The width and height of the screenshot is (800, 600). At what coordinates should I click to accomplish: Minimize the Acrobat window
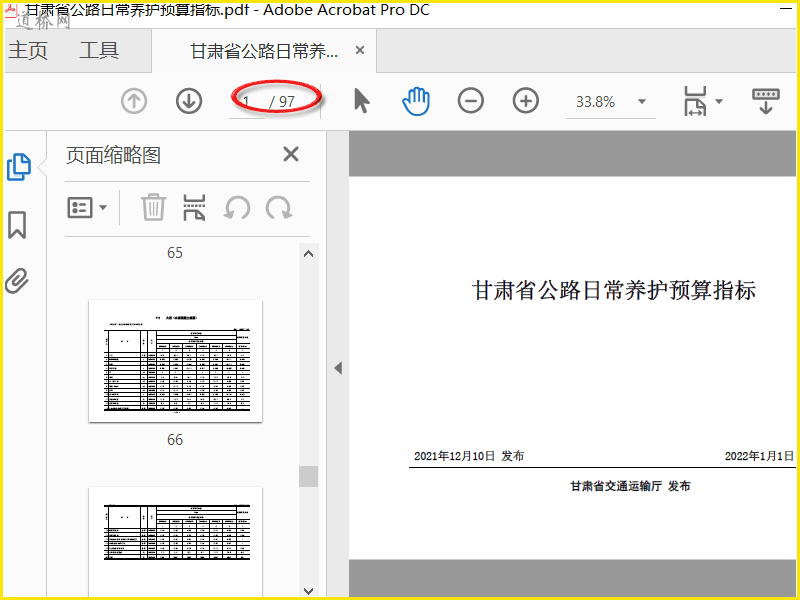tap(786, 9)
